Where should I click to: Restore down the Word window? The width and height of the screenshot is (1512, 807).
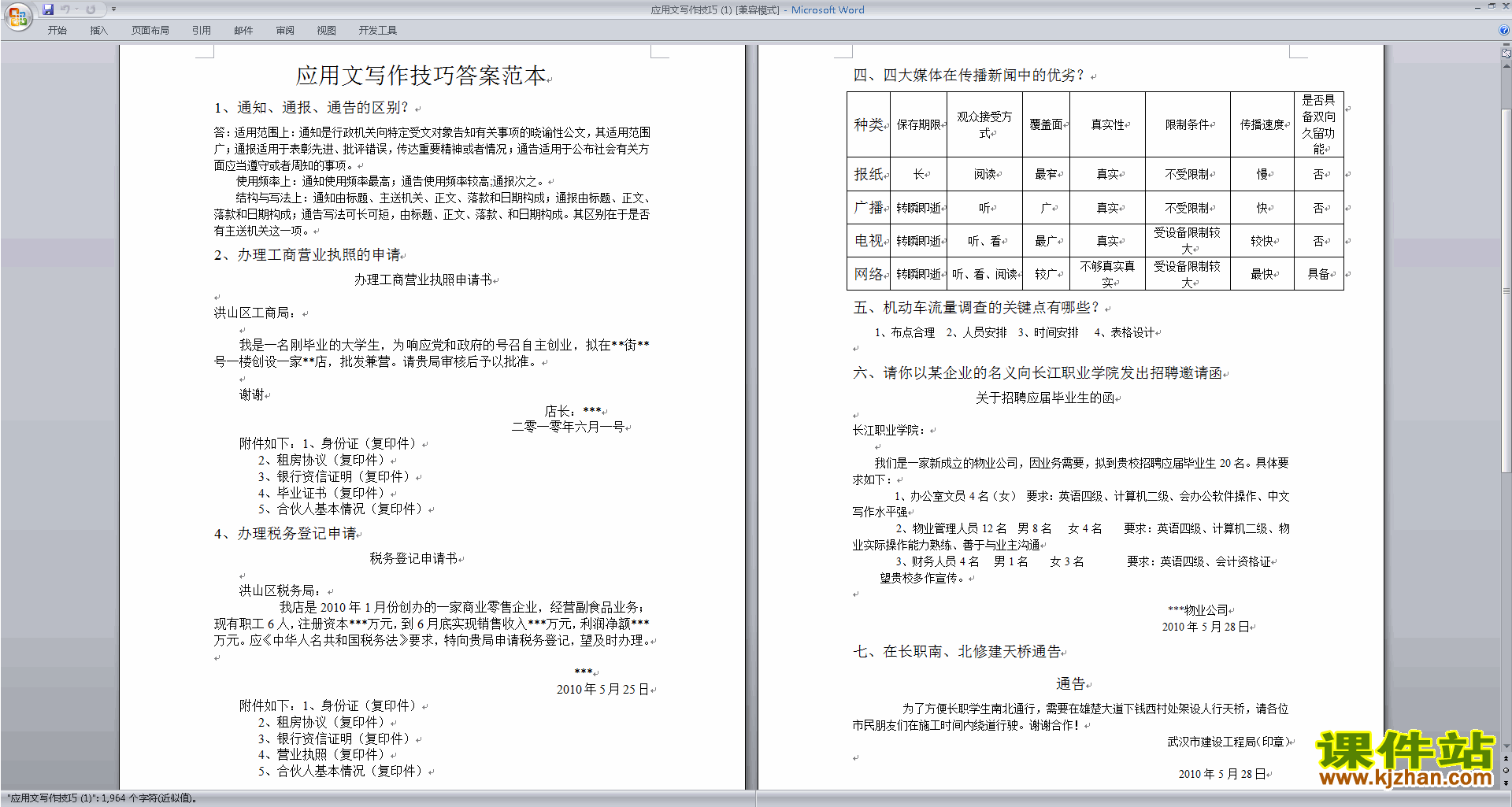click(1491, 6)
